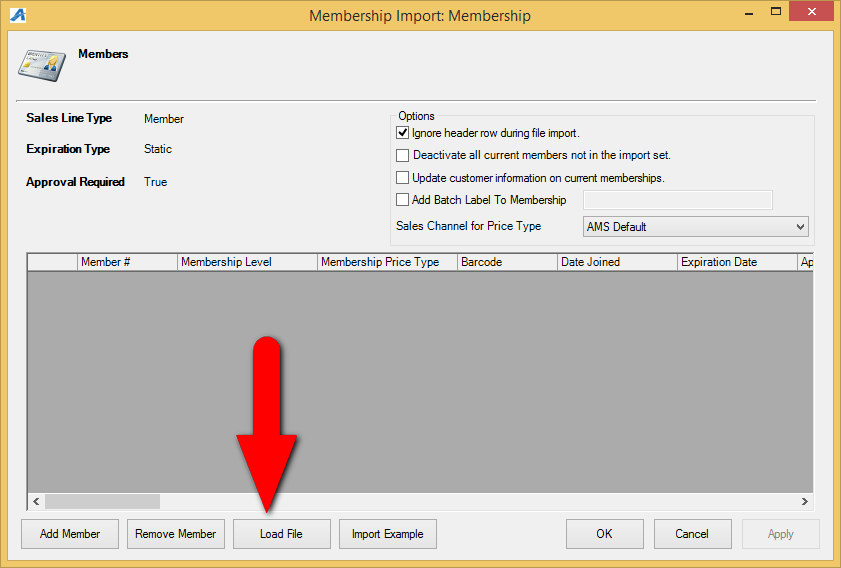Click the Apply button
This screenshot has height=568, width=841.
pos(780,534)
